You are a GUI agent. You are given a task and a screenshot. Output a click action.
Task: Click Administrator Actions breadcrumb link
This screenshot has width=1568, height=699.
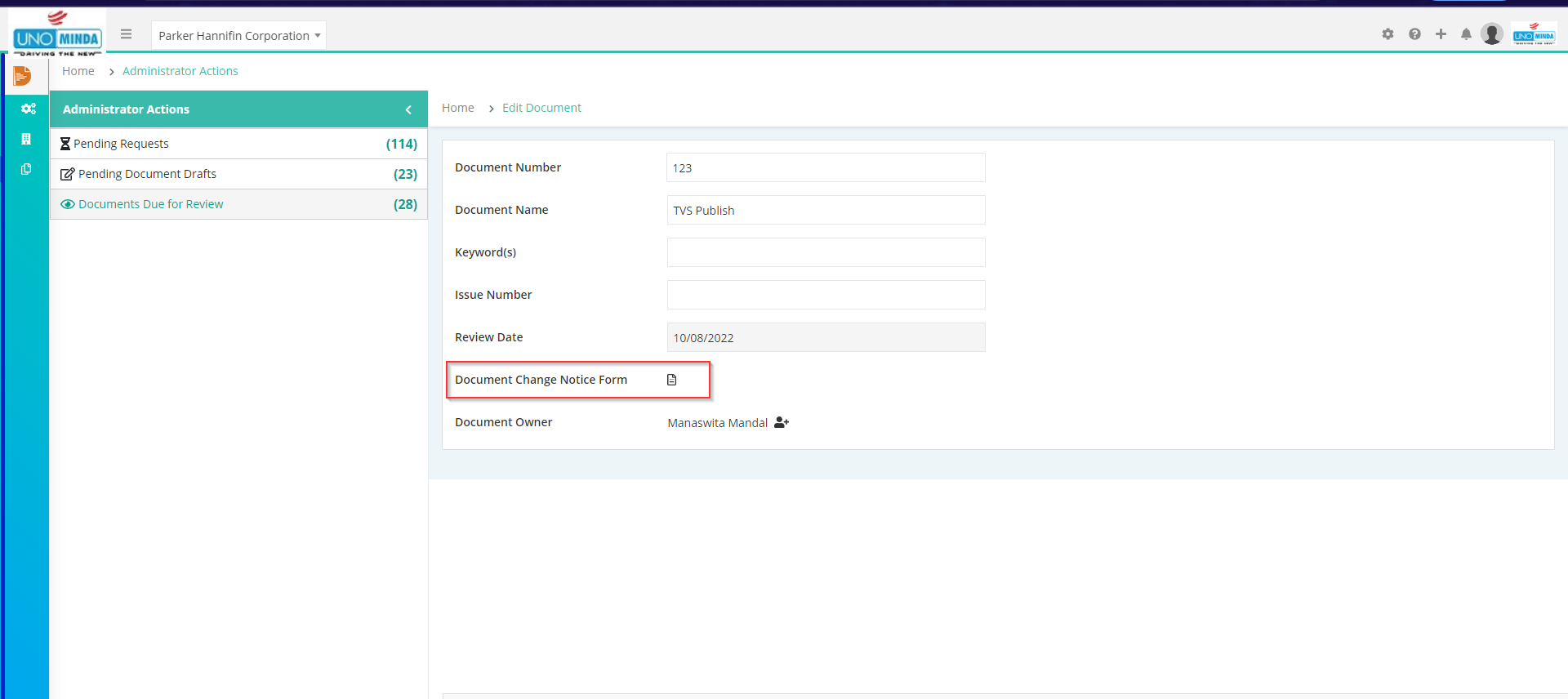180,71
